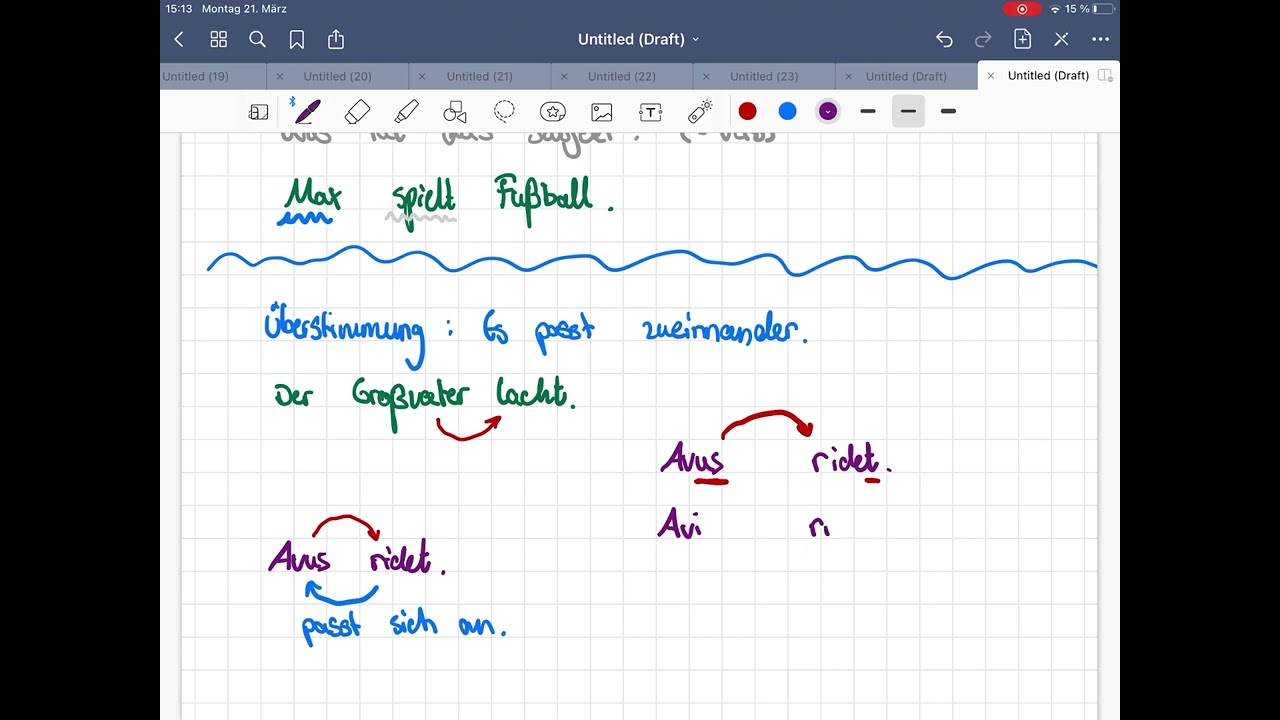
Task: Go back with the chevron arrow
Action: click(x=179, y=39)
